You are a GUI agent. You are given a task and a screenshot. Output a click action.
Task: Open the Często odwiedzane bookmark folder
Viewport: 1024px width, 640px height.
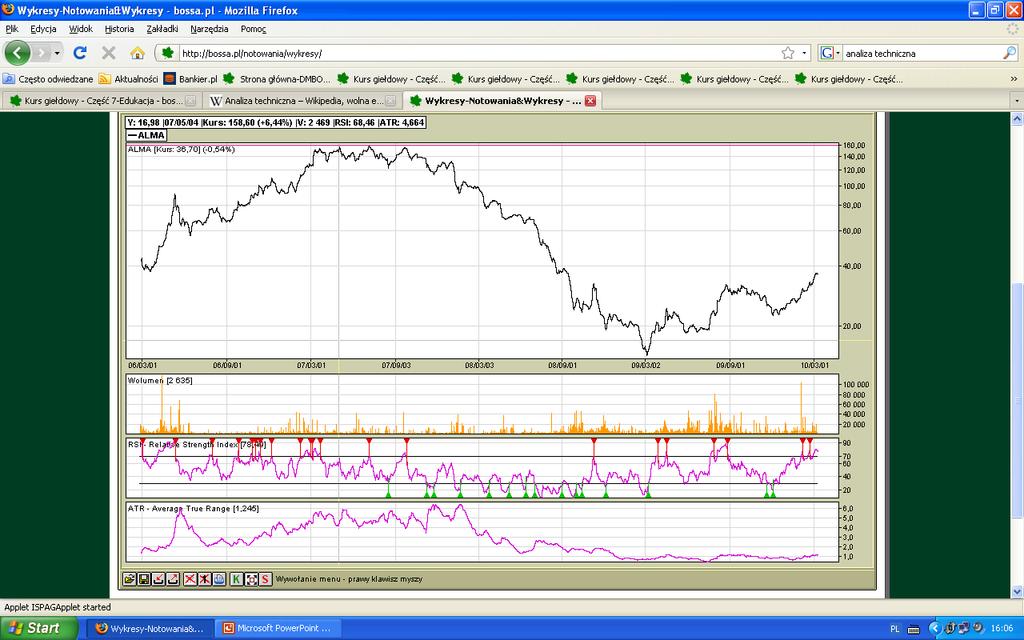click(x=48, y=78)
